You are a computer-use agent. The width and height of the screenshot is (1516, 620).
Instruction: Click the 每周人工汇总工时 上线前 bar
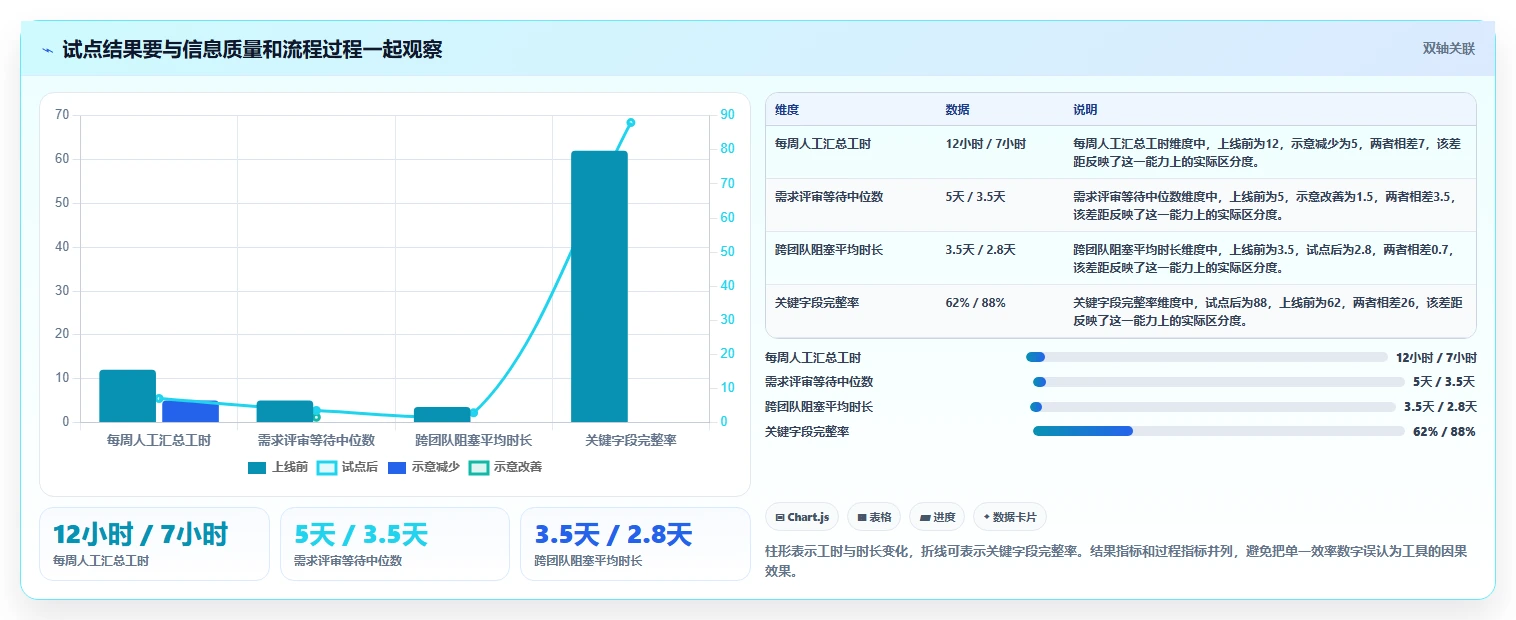(x=127, y=396)
